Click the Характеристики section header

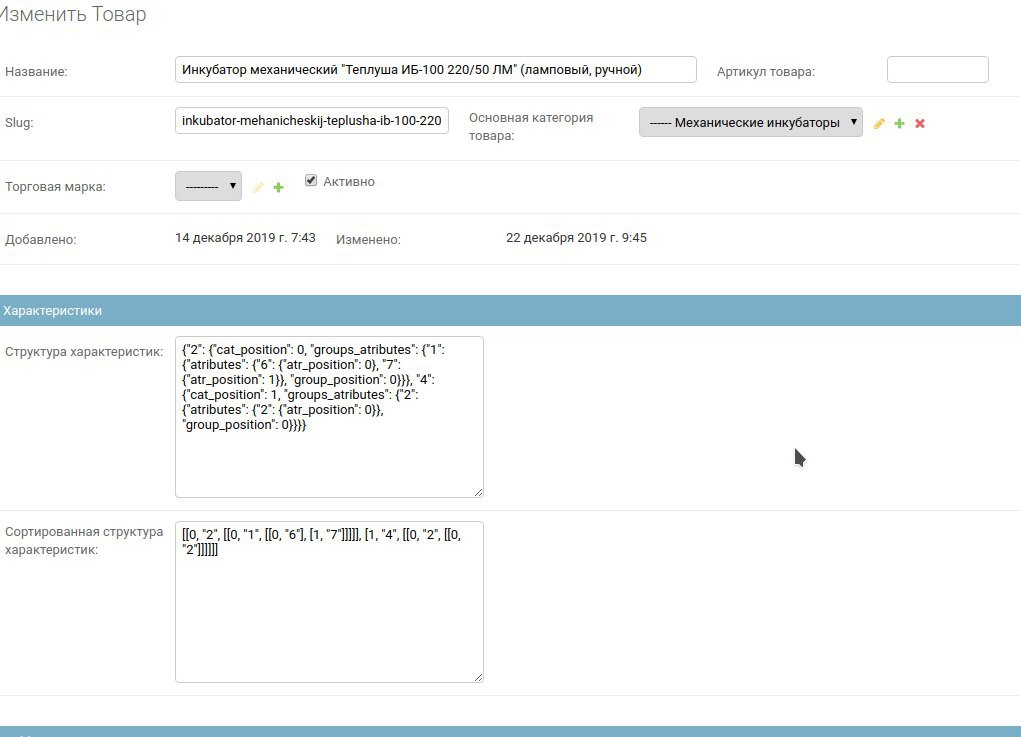pyautogui.click(x=510, y=311)
